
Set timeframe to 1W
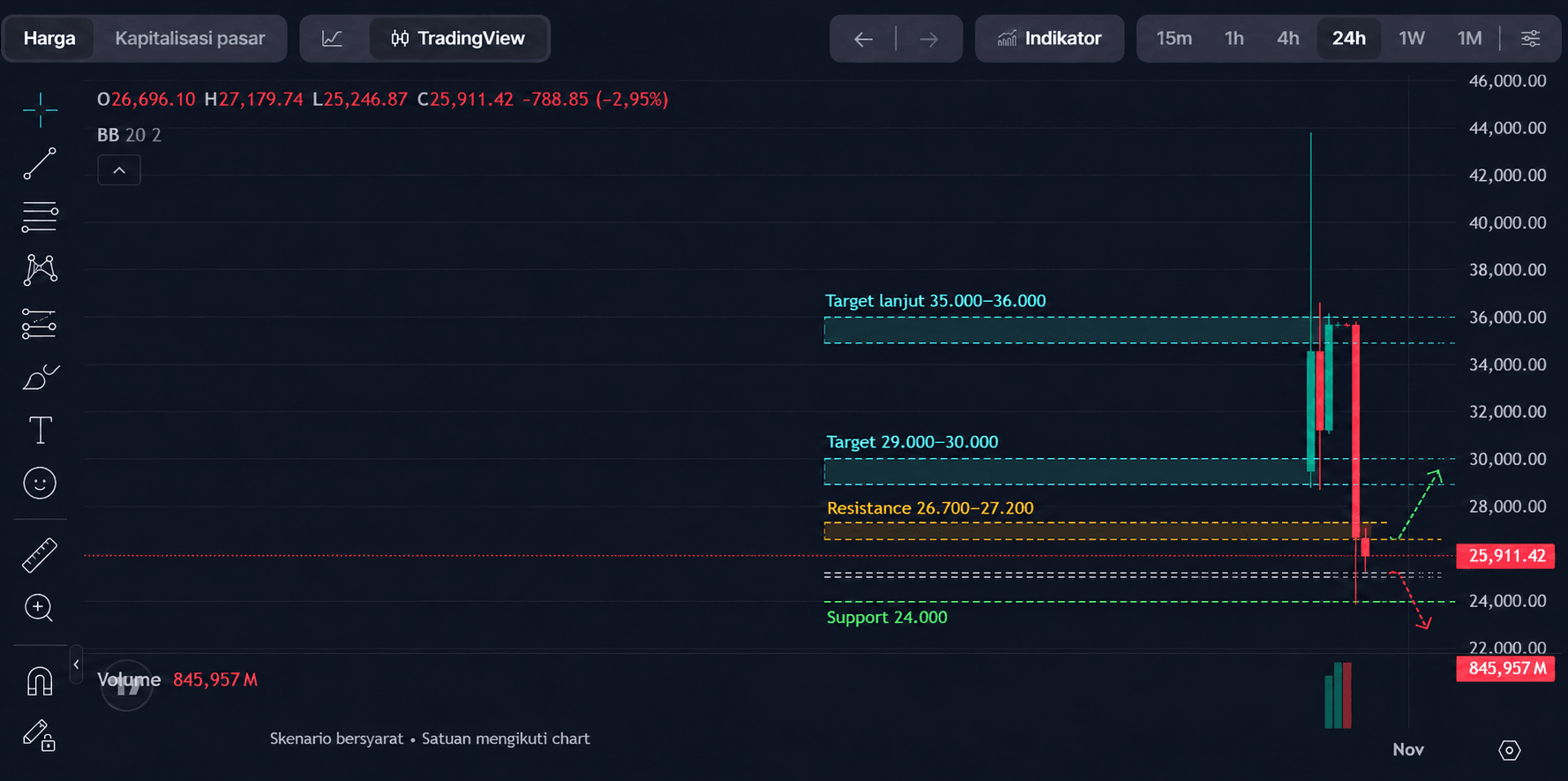pyautogui.click(x=1412, y=38)
